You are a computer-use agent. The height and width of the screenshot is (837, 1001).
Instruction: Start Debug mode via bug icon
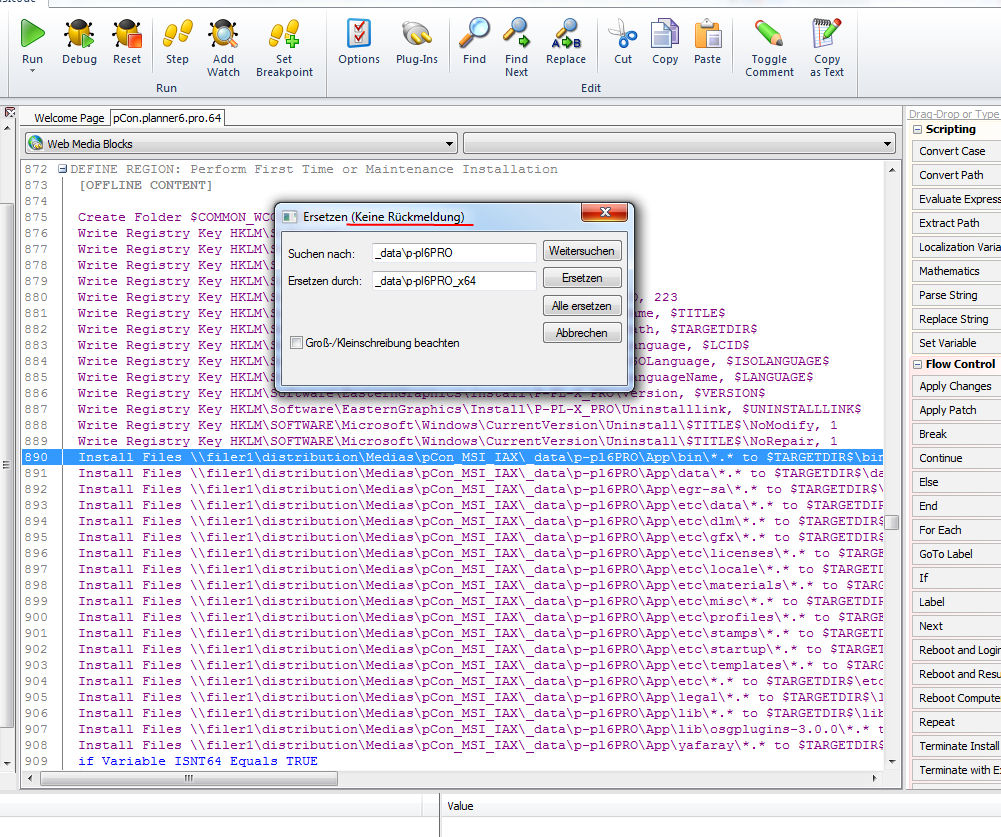(x=79, y=33)
